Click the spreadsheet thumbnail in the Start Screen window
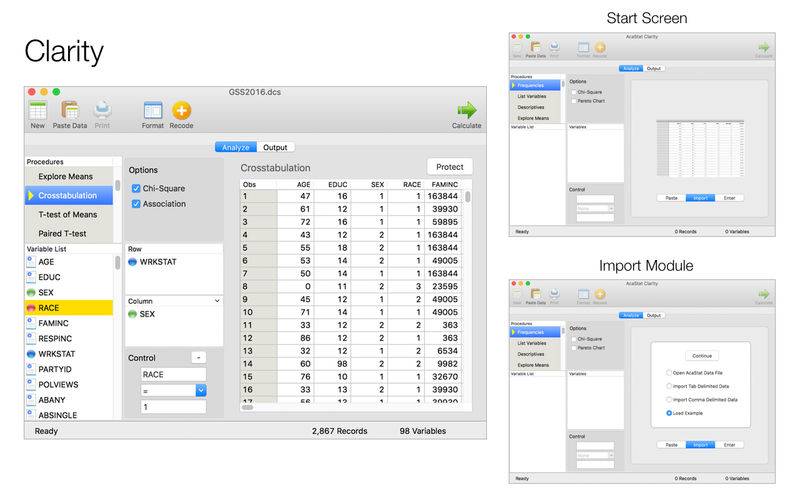This screenshot has width=800, height=500. (x=700, y=149)
